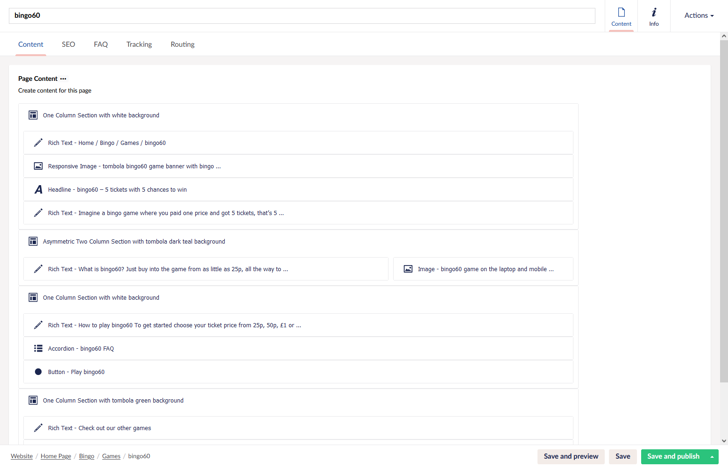Go to Bingo in the breadcrumb
This screenshot has width=728, height=467.
pos(86,456)
